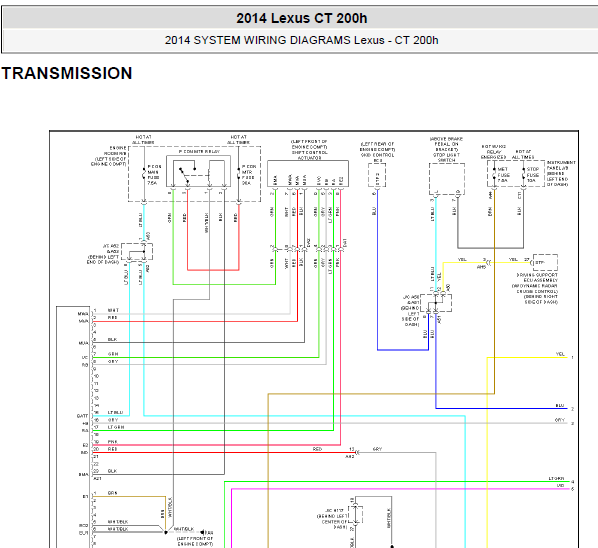Viewport: 598px width, 548px height.
Task: Click the MWA terminal label at pin 1
Action: tap(83, 314)
